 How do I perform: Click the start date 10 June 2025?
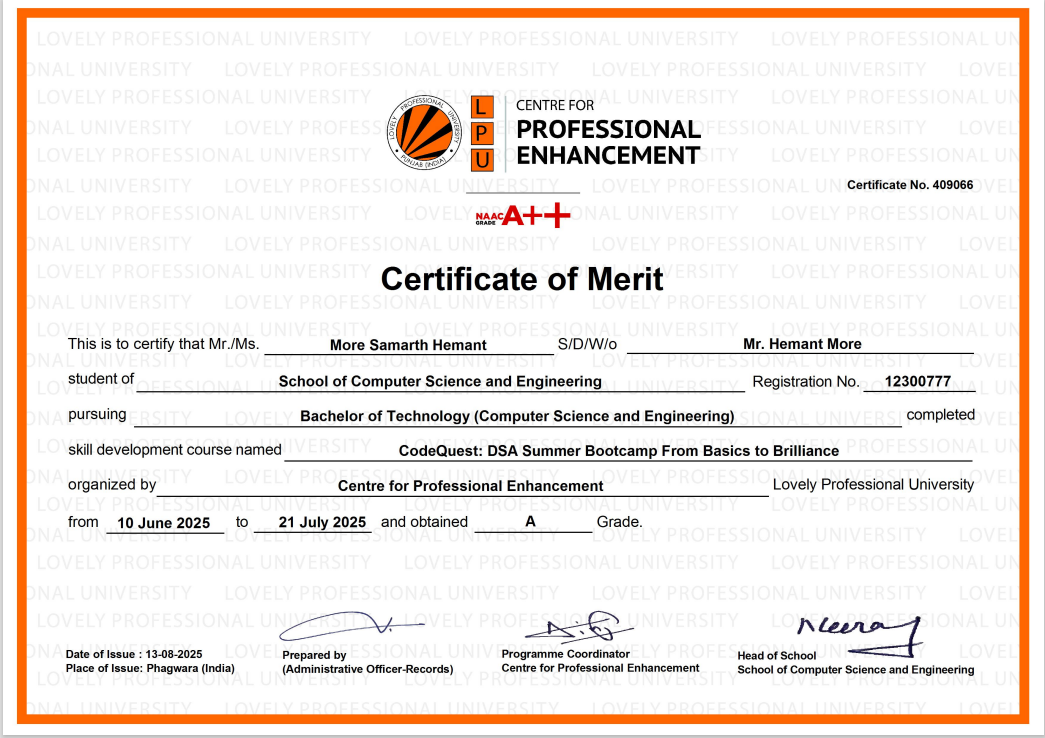point(163,523)
